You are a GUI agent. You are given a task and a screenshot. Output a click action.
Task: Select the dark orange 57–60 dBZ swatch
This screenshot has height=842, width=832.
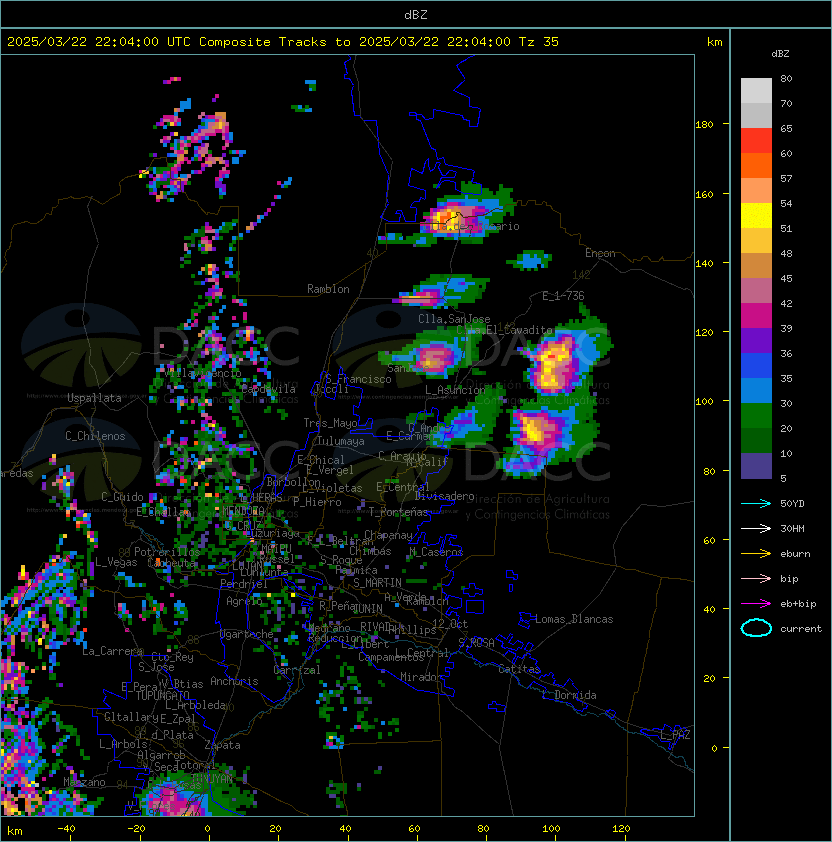point(756,165)
